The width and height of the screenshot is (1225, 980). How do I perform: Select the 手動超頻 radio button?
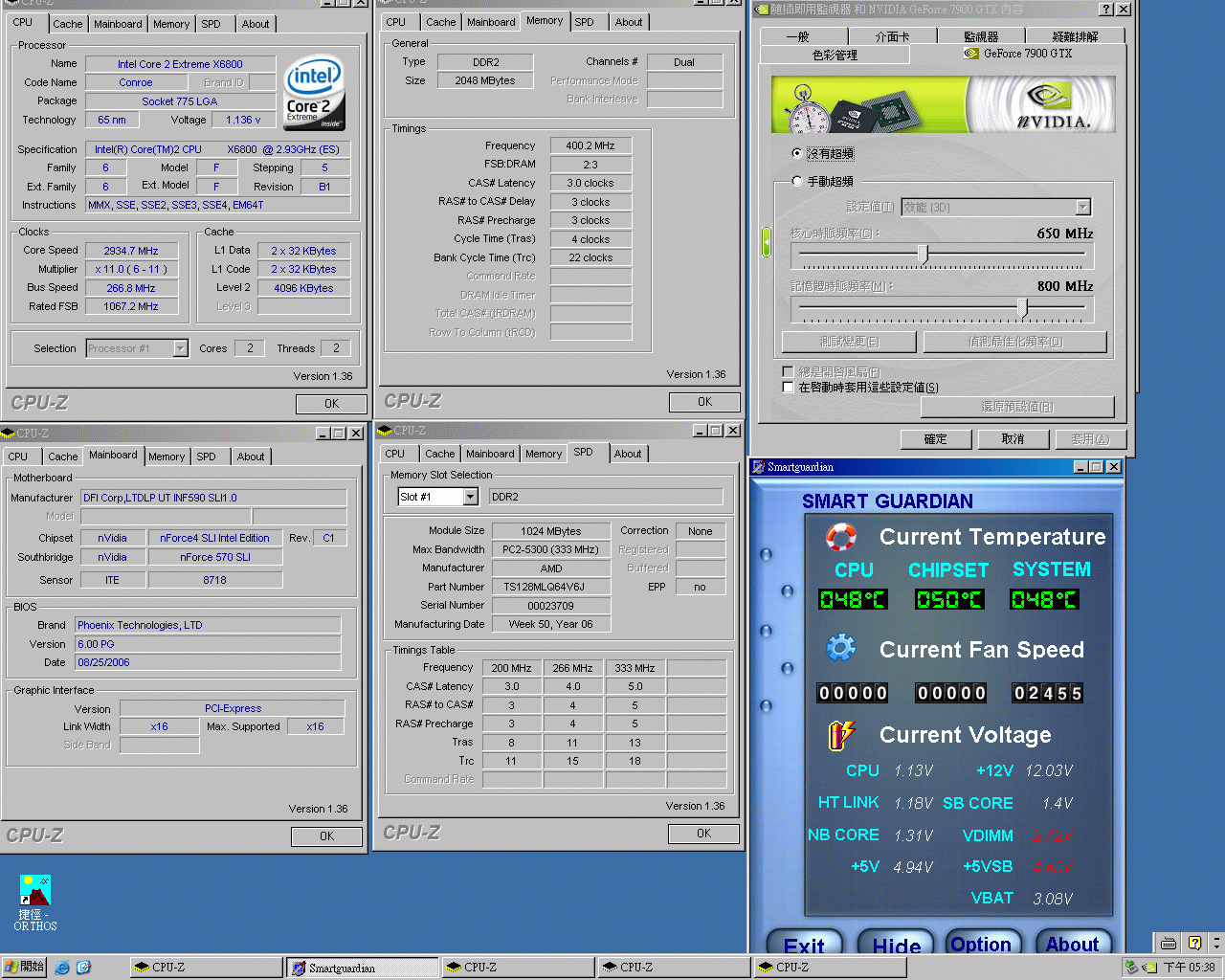click(x=796, y=181)
